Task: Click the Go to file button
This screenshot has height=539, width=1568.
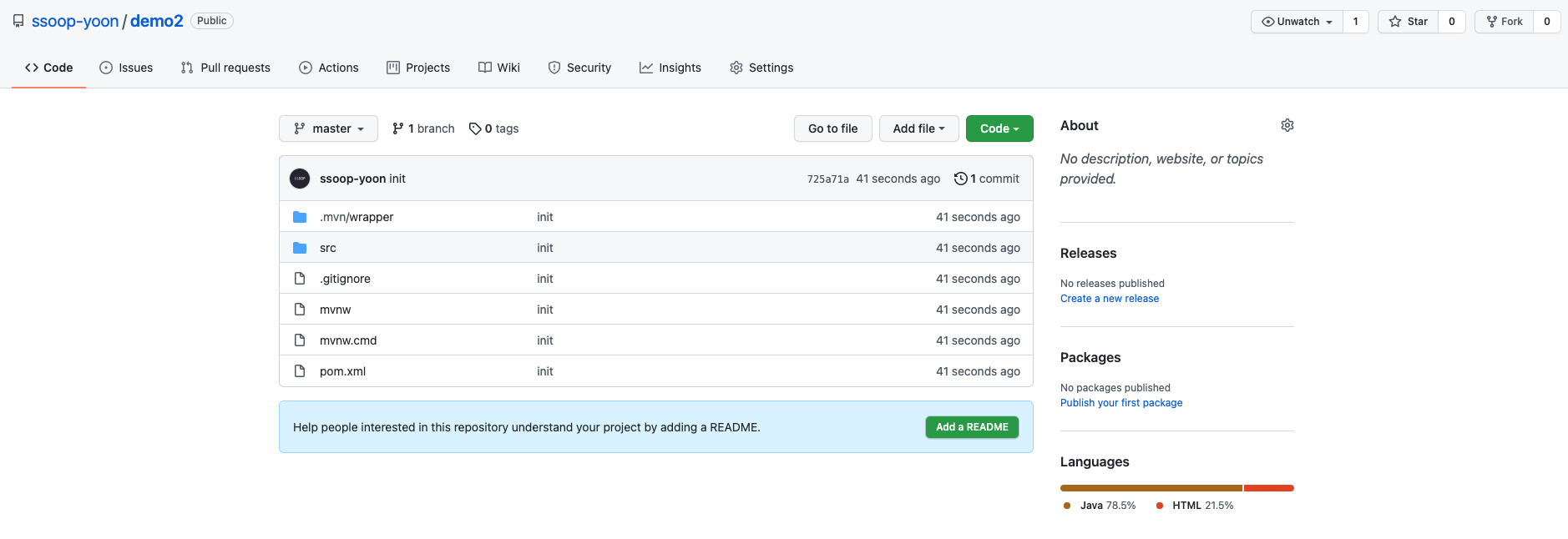Action: 832,128
